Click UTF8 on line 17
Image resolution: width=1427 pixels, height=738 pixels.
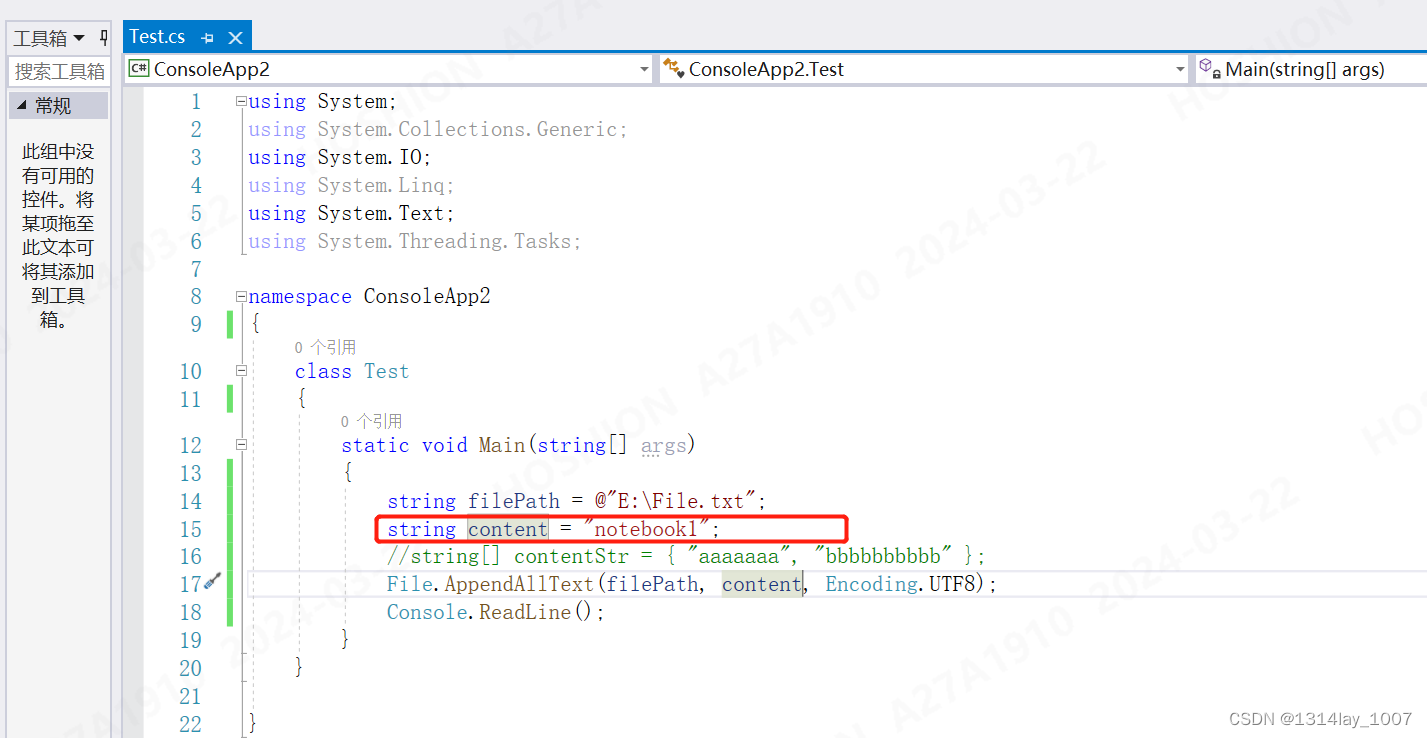(x=952, y=584)
